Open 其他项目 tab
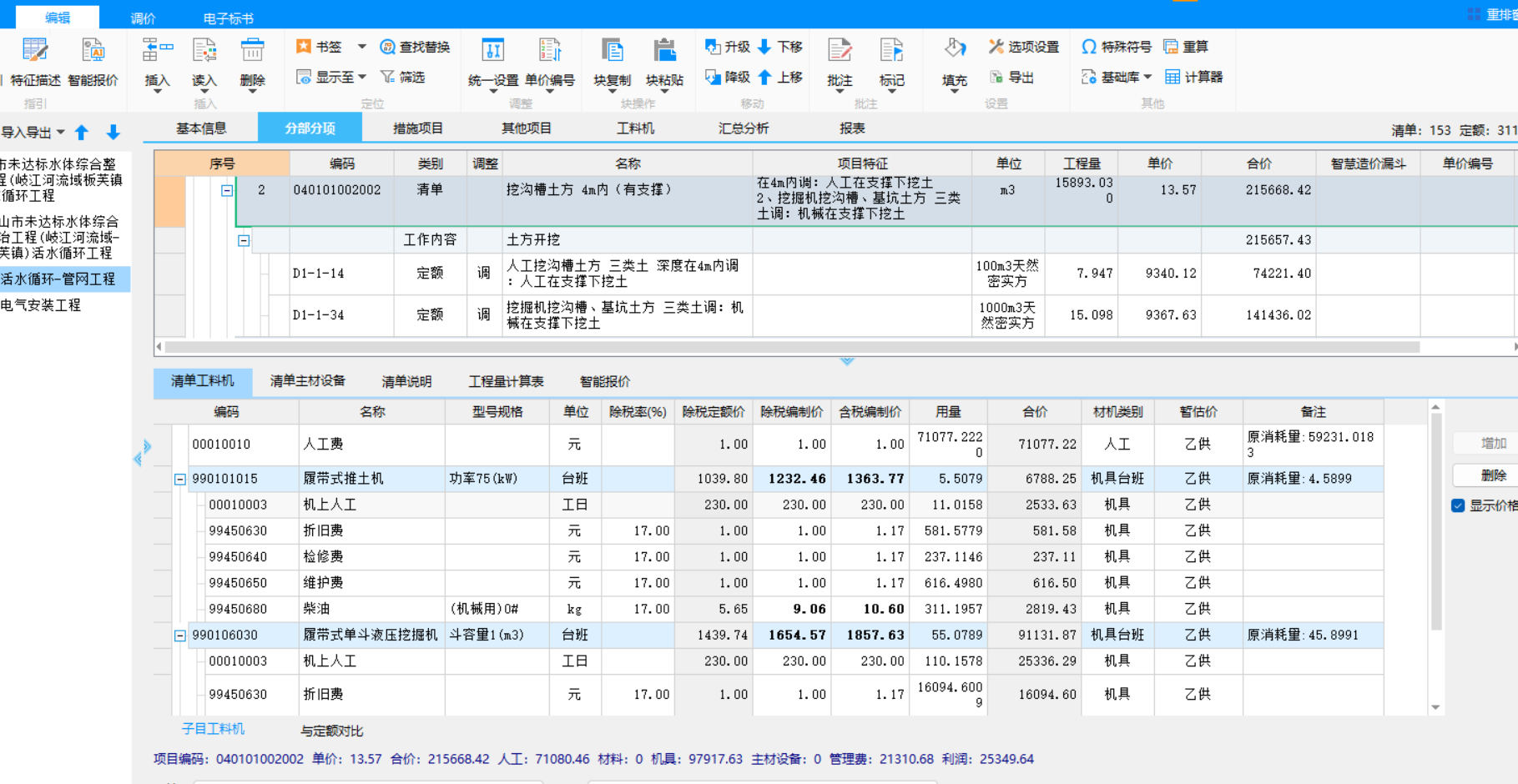This screenshot has height=784, width=1518. tap(527, 128)
